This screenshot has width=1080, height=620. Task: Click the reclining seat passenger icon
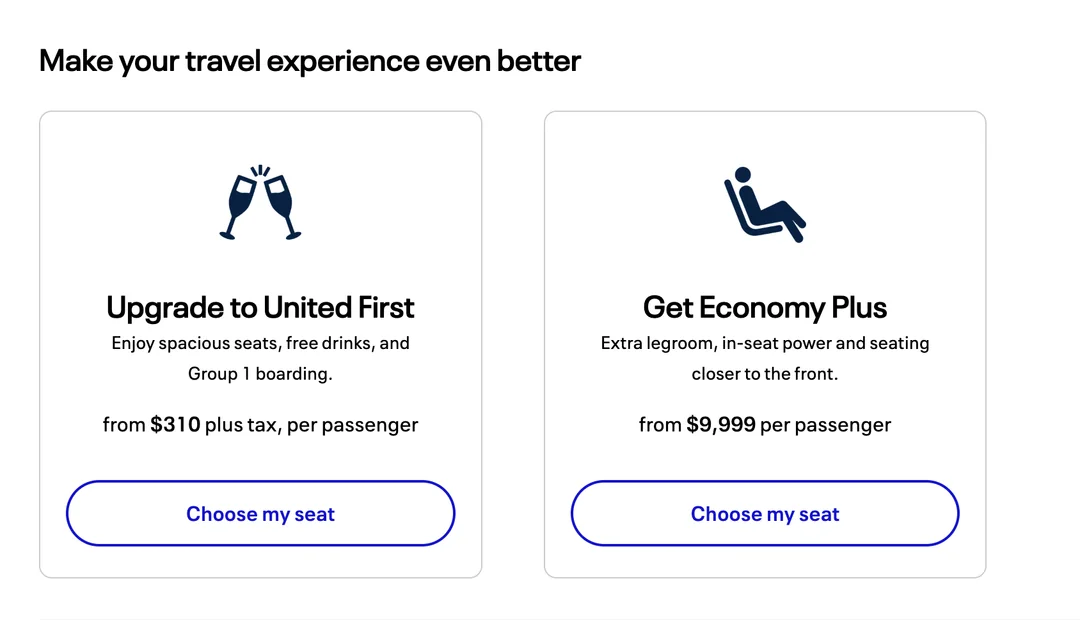tap(764, 206)
